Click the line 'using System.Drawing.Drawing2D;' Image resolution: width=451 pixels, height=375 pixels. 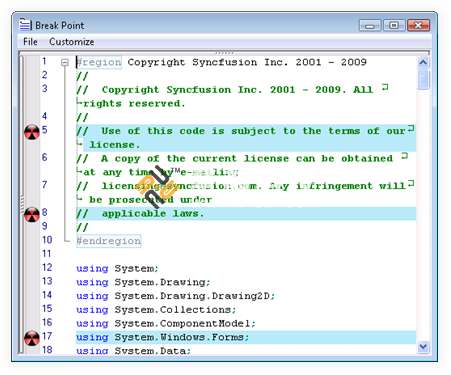175,296
